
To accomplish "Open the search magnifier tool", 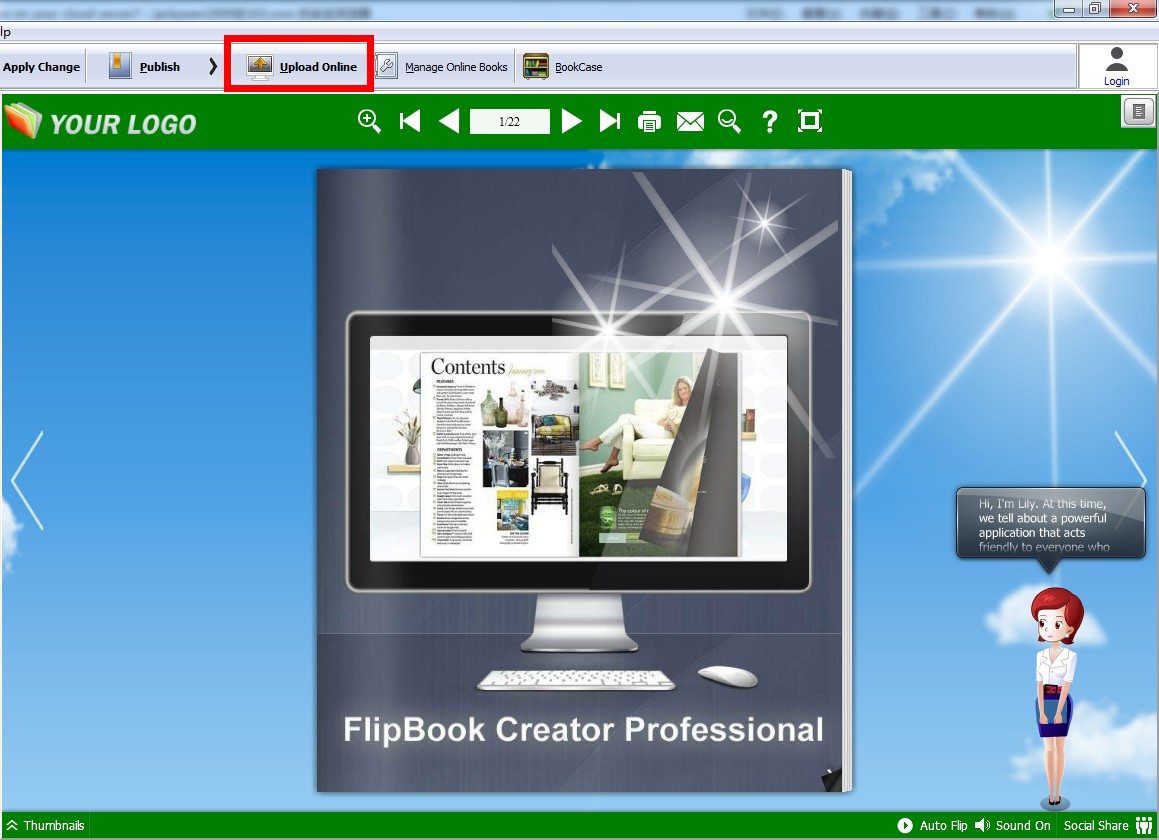I will (x=730, y=121).
